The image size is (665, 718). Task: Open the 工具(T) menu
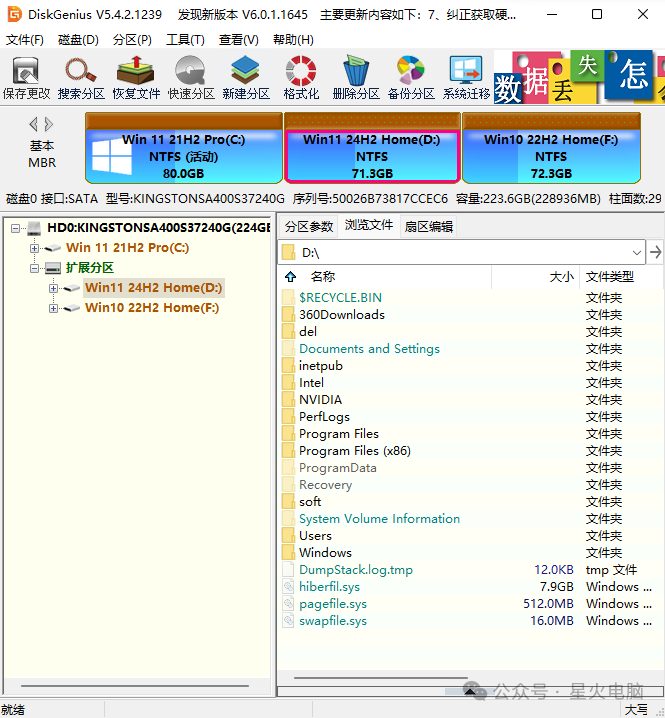pos(185,40)
